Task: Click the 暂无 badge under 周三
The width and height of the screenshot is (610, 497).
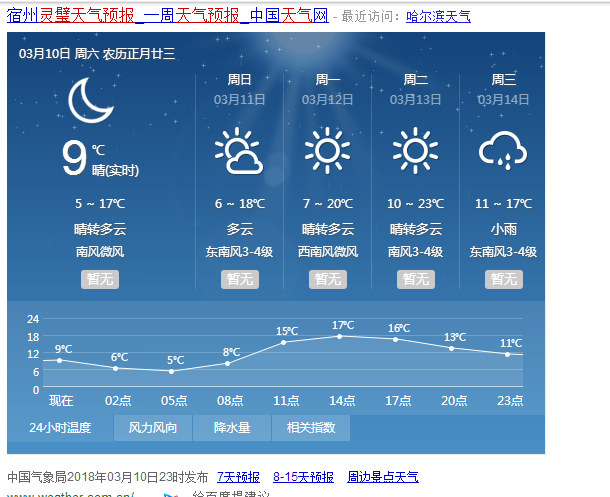Action: coord(504,279)
